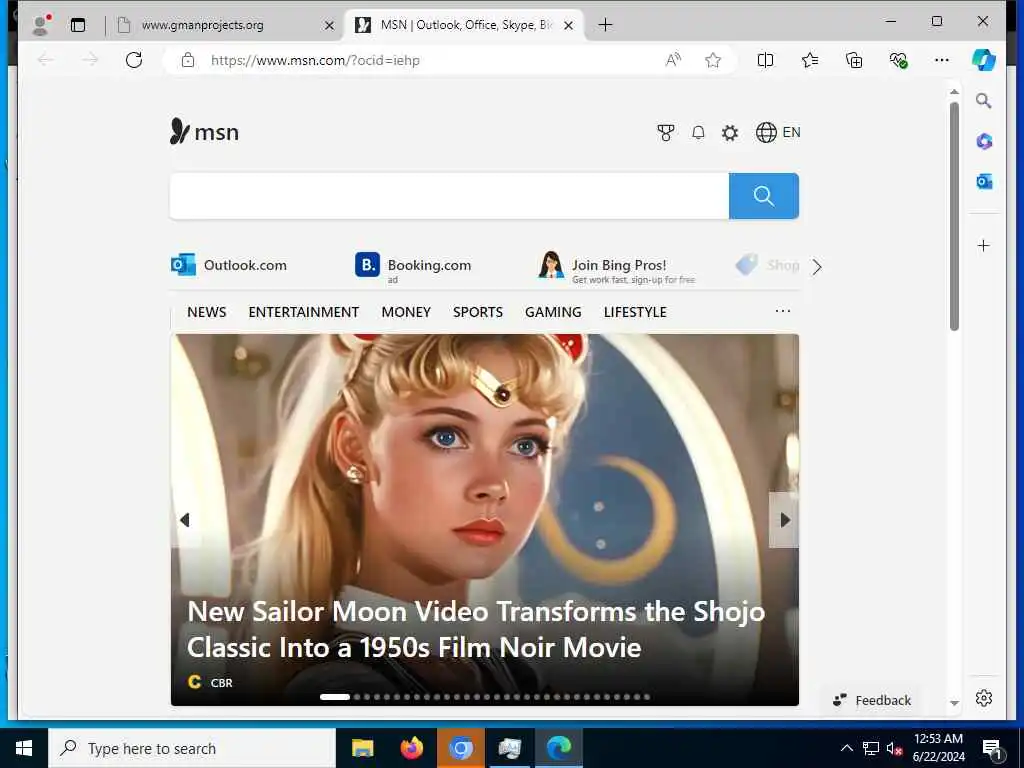Open a new browser tab
Image resolution: width=1024 pixels, height=768 pixels.
click(605, 25)
